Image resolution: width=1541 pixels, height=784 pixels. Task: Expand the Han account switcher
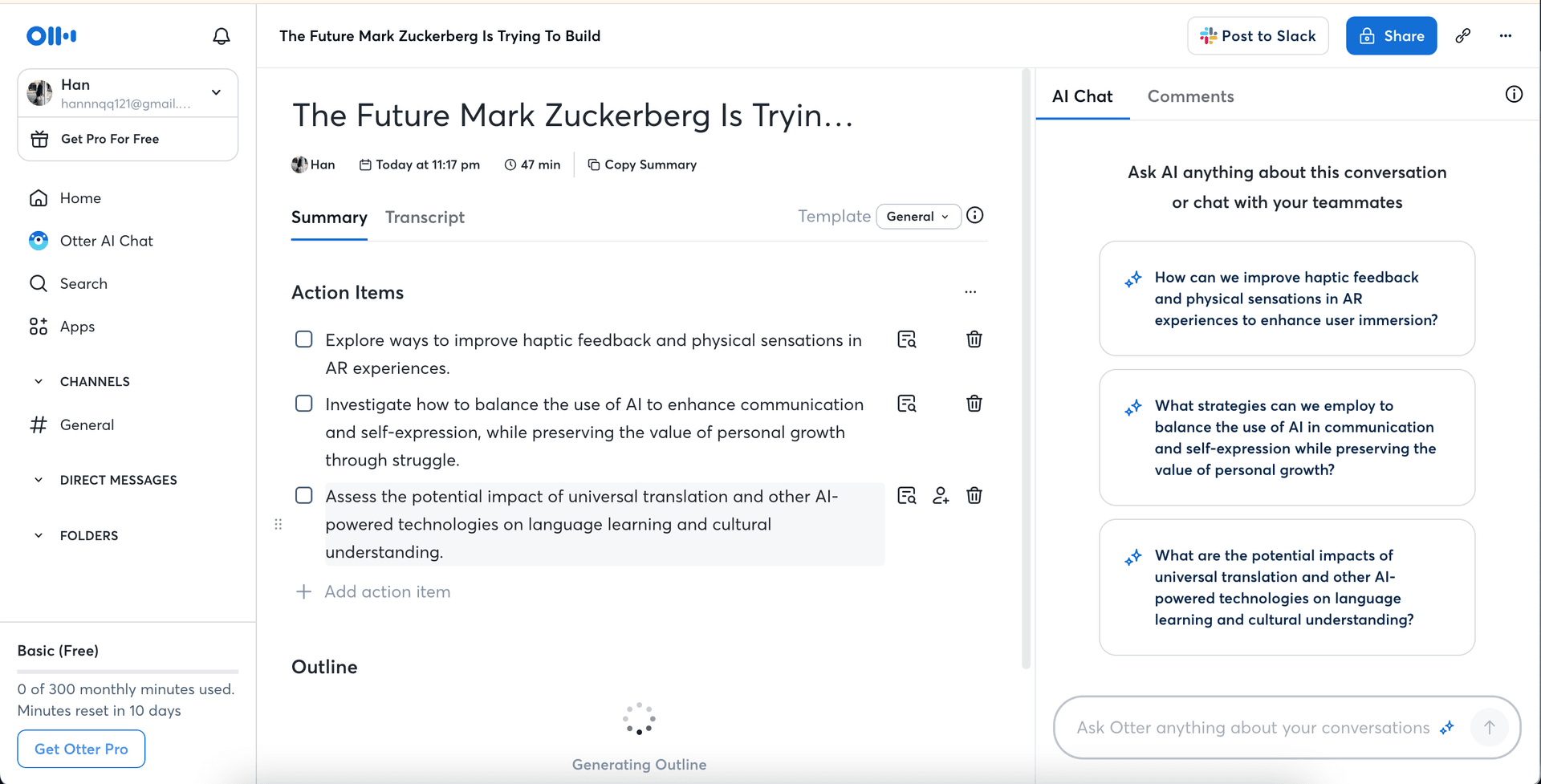(x=216, y=92)
